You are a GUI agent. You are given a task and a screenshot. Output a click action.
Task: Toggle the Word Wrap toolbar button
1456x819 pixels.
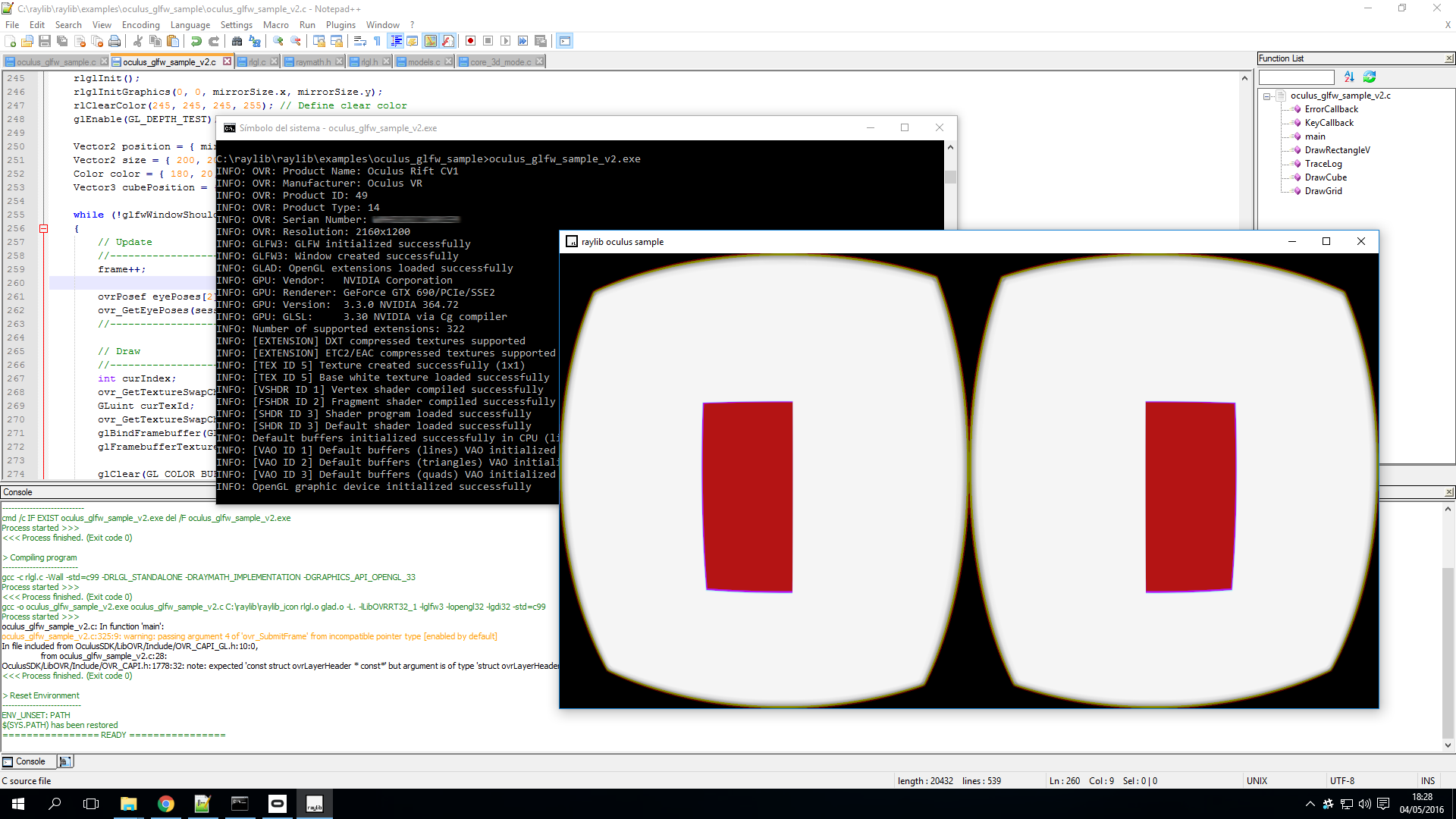(360, 41)
